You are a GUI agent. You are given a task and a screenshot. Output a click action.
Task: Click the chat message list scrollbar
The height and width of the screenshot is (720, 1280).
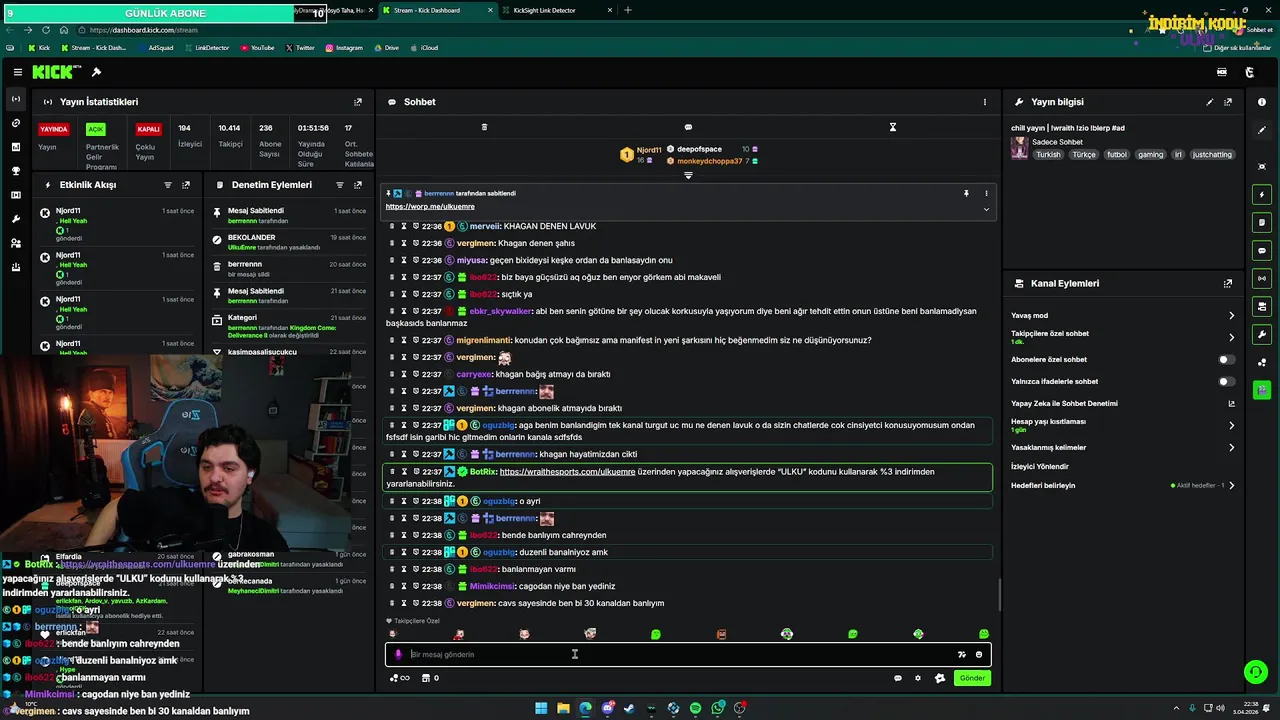click(999, 596)
